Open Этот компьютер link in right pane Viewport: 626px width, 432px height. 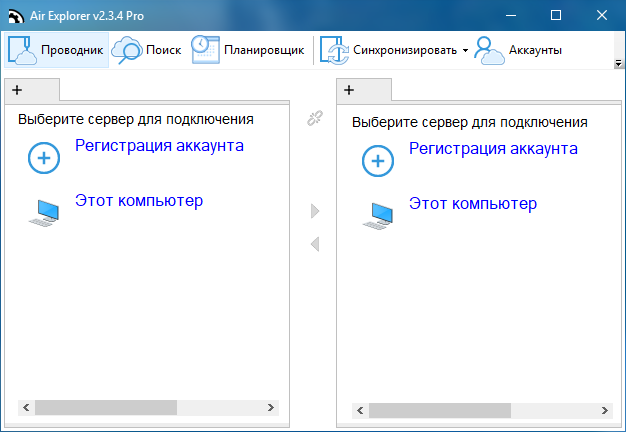click(473, 203)
